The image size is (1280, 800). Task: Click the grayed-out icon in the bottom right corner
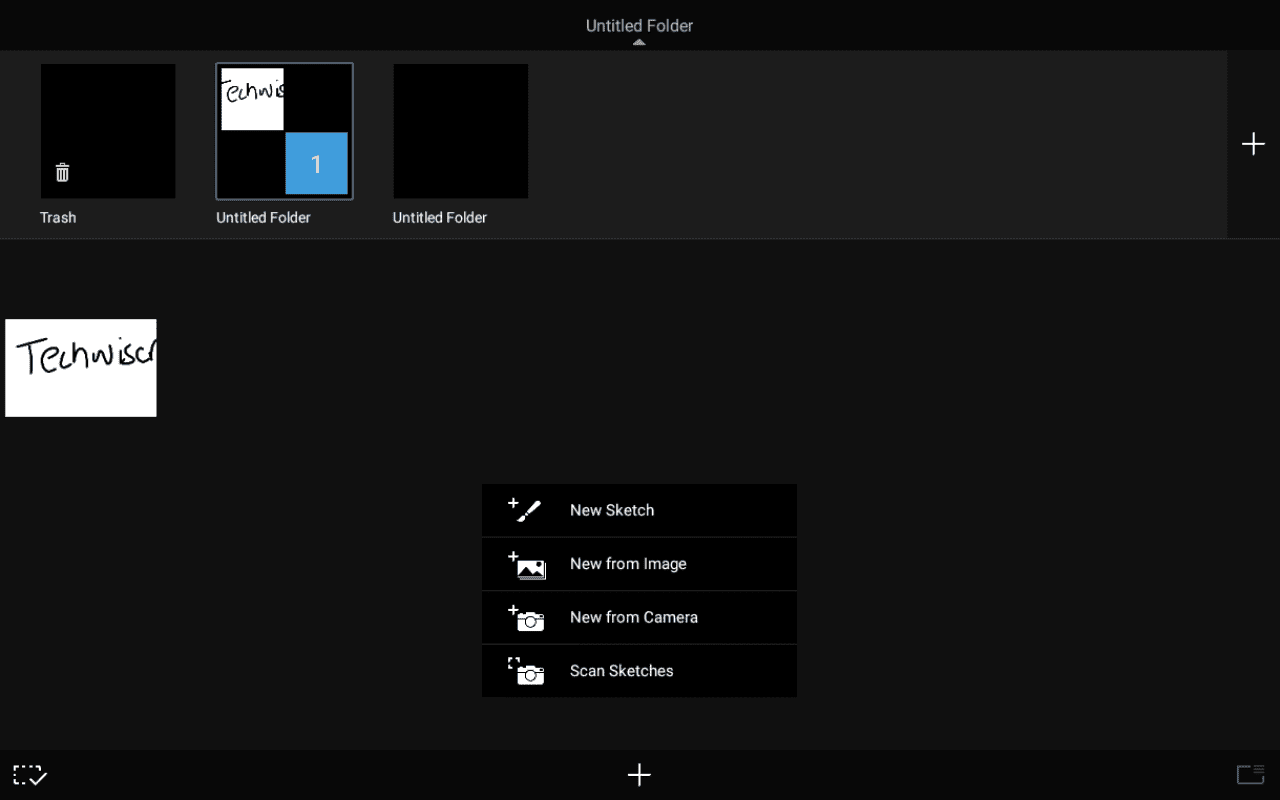click(x=1250, y=774)
